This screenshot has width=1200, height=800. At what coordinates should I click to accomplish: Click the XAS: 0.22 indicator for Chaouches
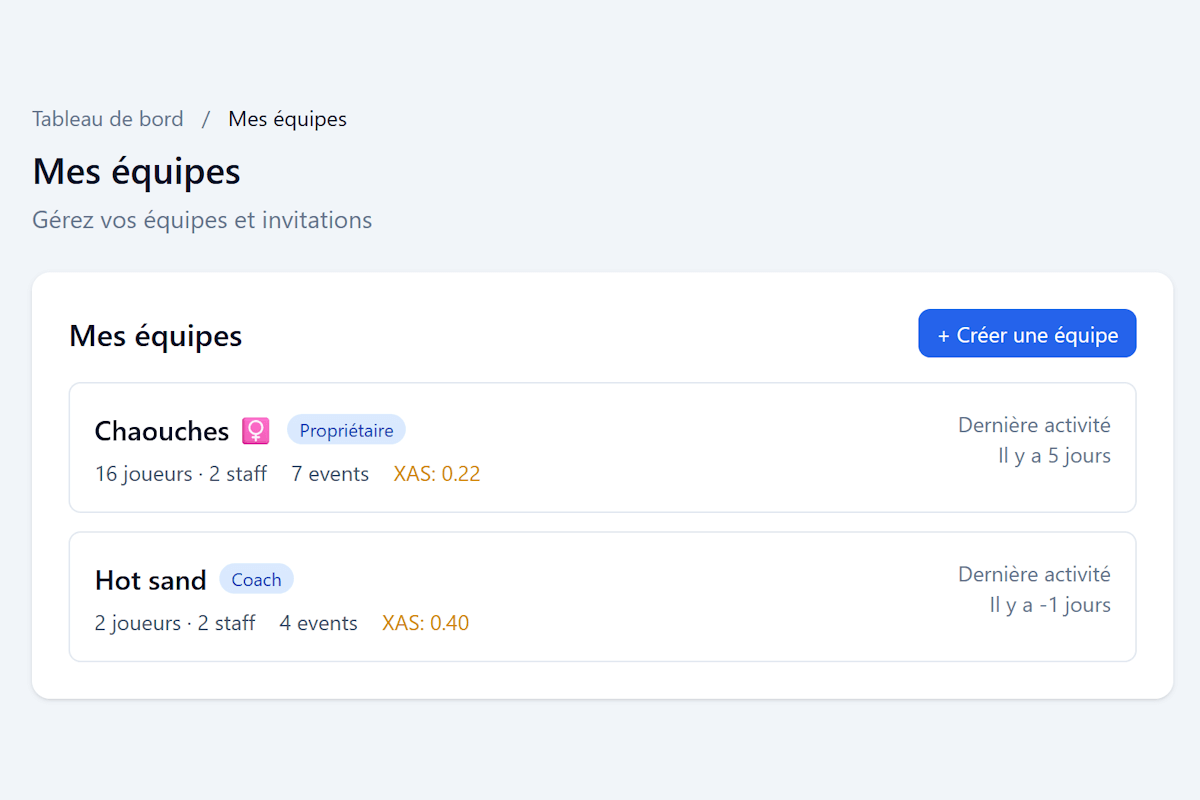pyautogui.click(x=436, y=473)
